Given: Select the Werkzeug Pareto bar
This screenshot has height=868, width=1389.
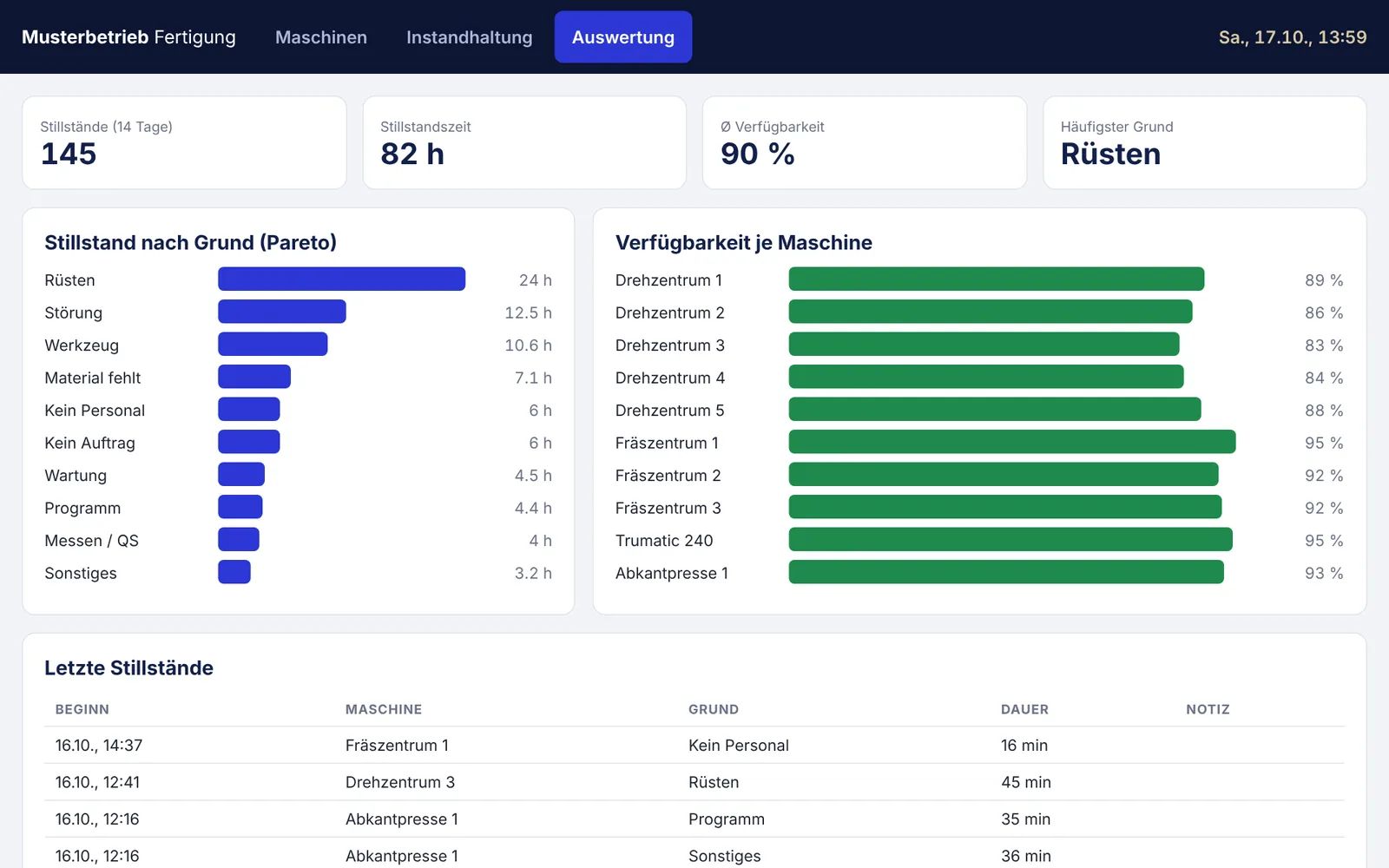Looking at the screenshot, I should [x=273, y=344].
